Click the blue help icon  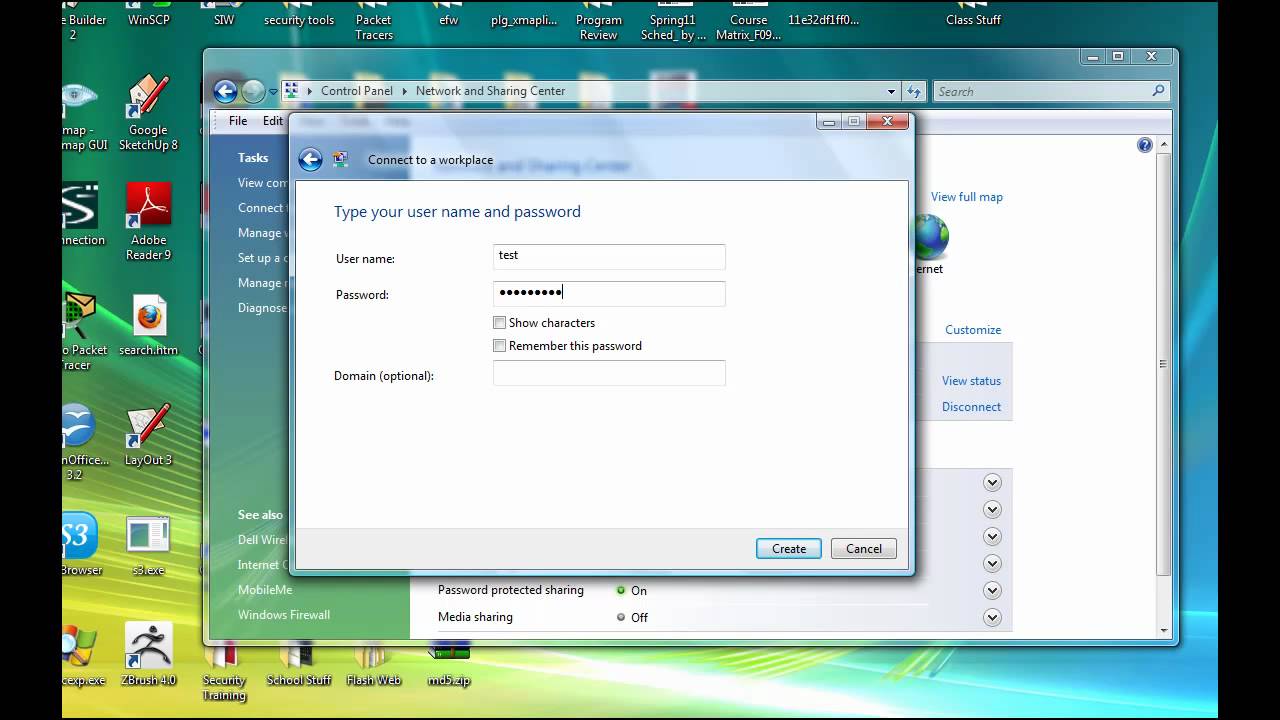tap(1145, 145)
